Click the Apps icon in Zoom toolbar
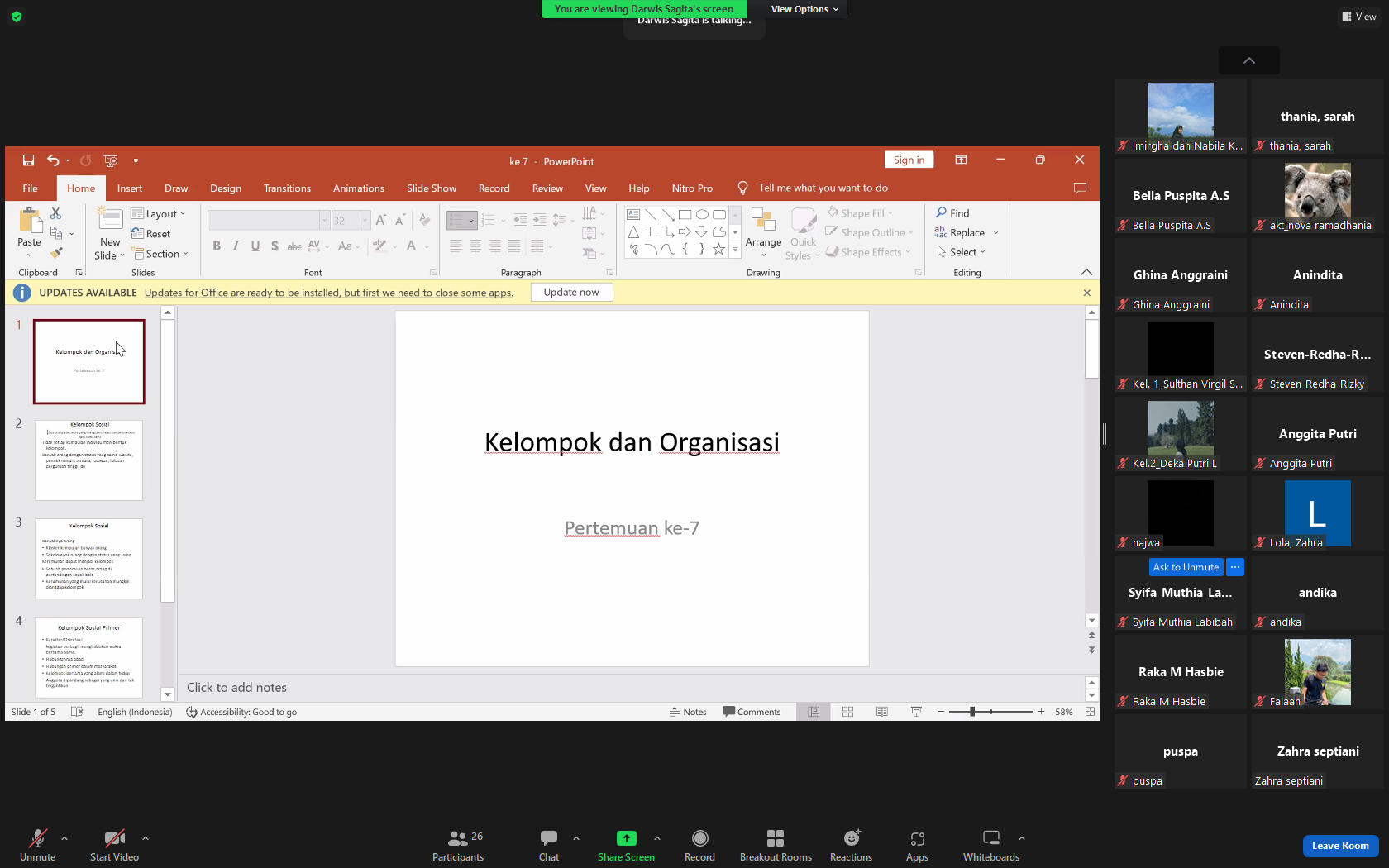The height and width of the screenshot is (868, 1389). pos(917,838)
